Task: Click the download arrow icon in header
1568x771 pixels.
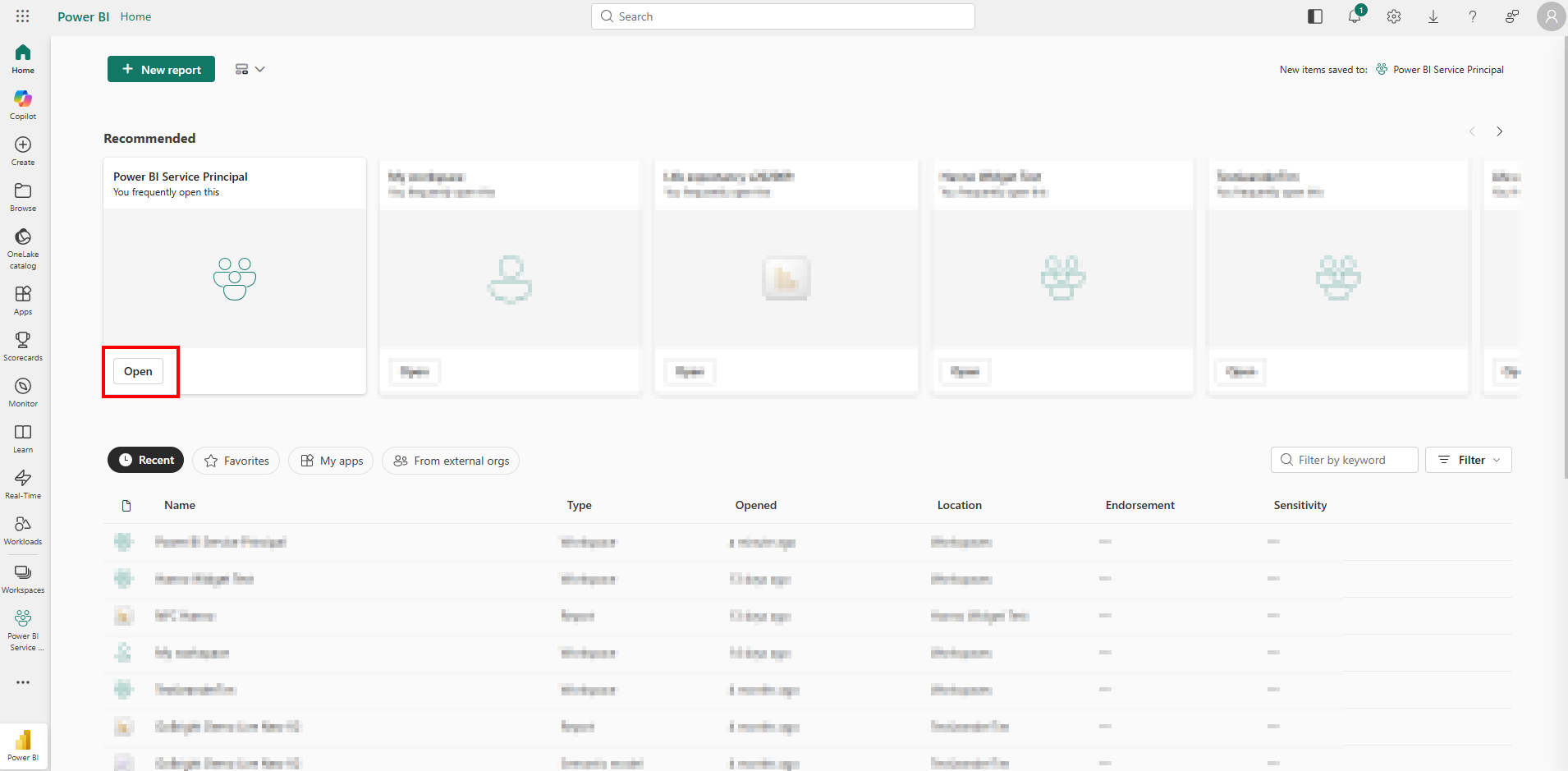Action: [x=1433, y=16]
